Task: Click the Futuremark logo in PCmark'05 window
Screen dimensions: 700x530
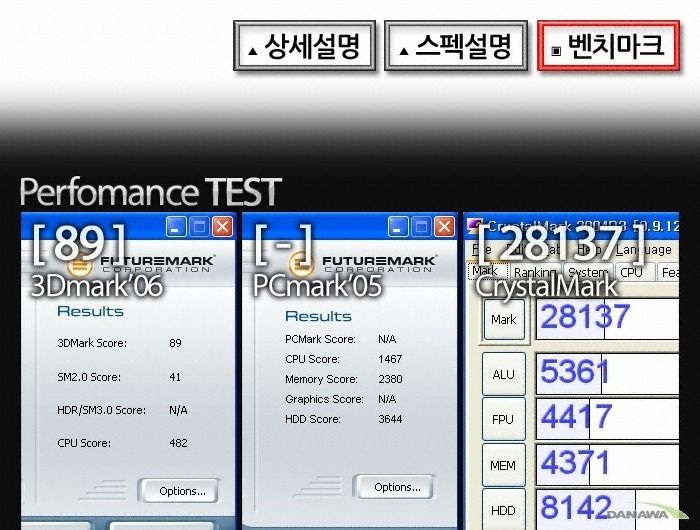Action: pos(362,263)
